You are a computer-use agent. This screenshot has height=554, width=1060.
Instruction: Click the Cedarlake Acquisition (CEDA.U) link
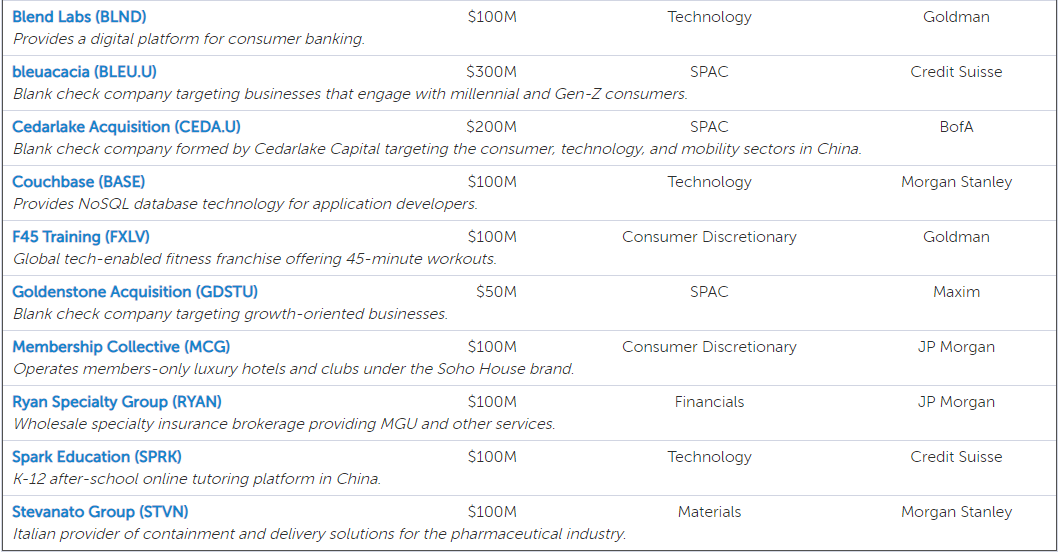(x=126, y=127)
